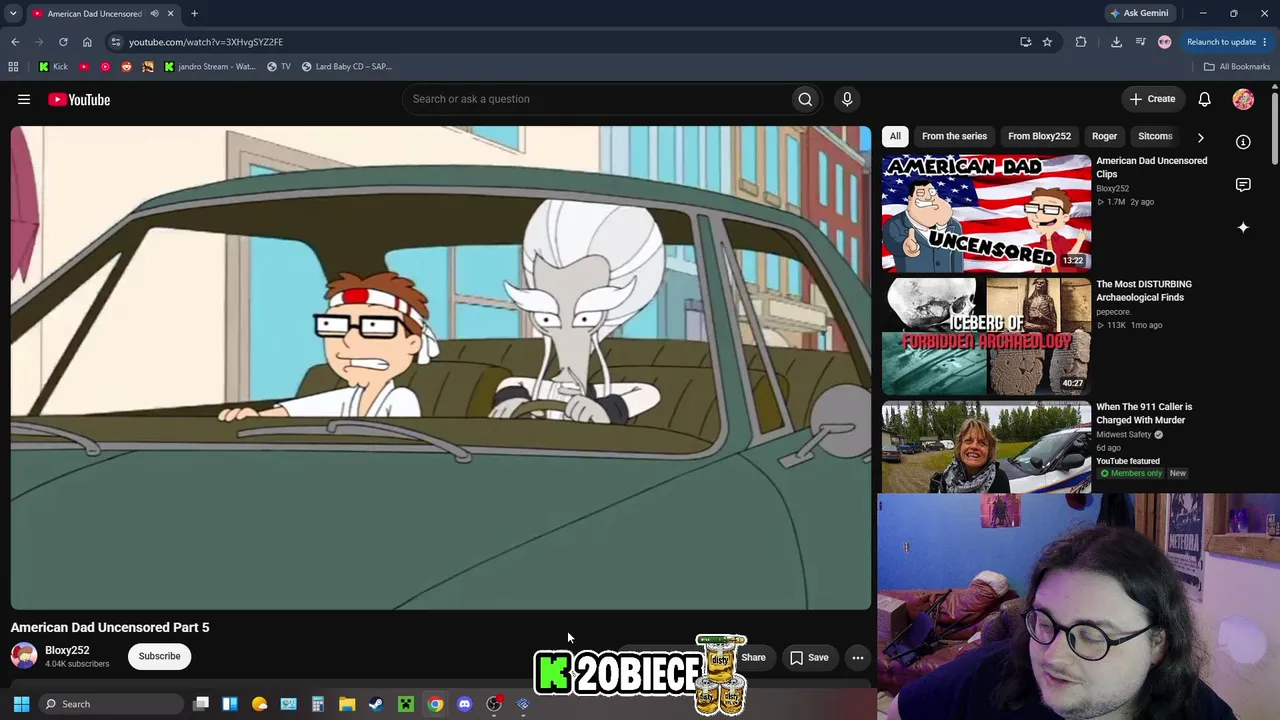Reload the YouTube page
The image size is (1280, 720).
pos(63,42)
